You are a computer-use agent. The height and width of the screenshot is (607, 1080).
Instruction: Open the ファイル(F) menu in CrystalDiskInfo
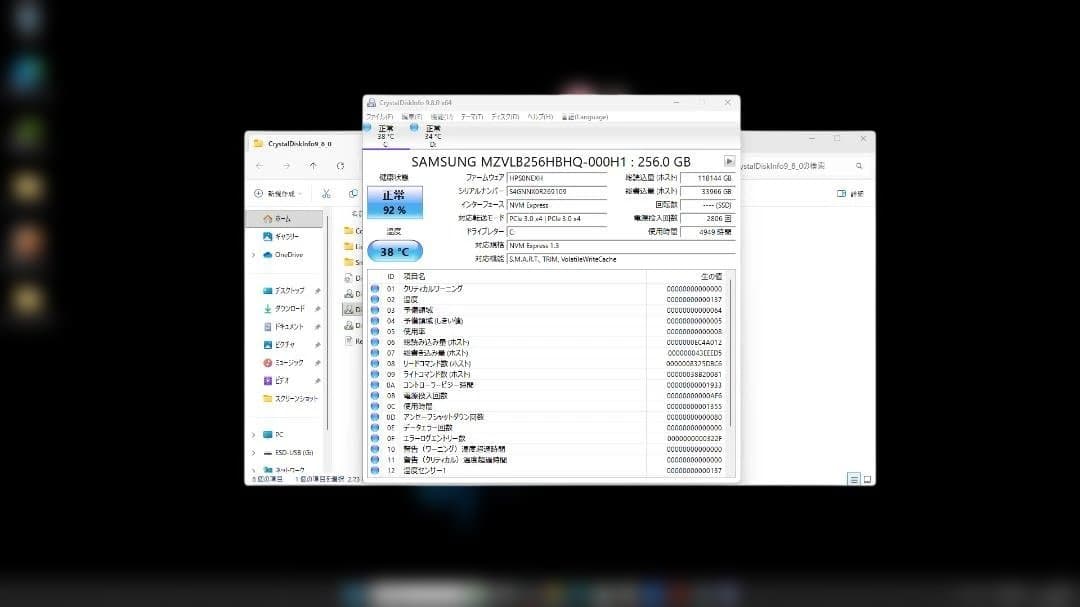coord(380,117)
